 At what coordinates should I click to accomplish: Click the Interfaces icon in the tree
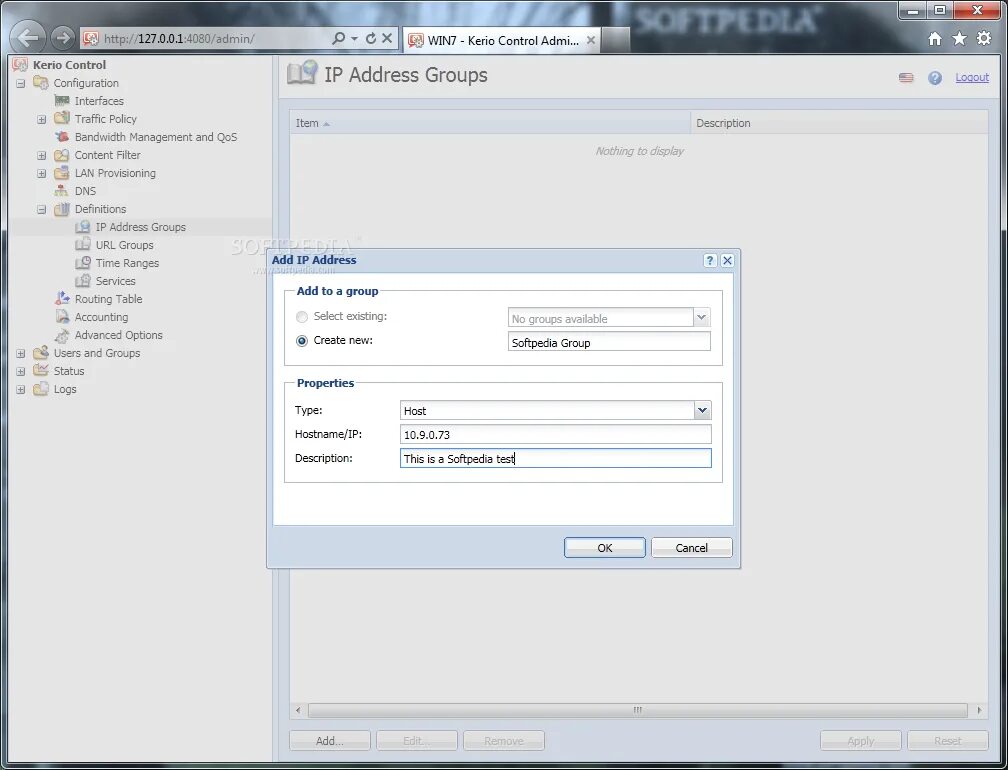[x=62, y=100]
